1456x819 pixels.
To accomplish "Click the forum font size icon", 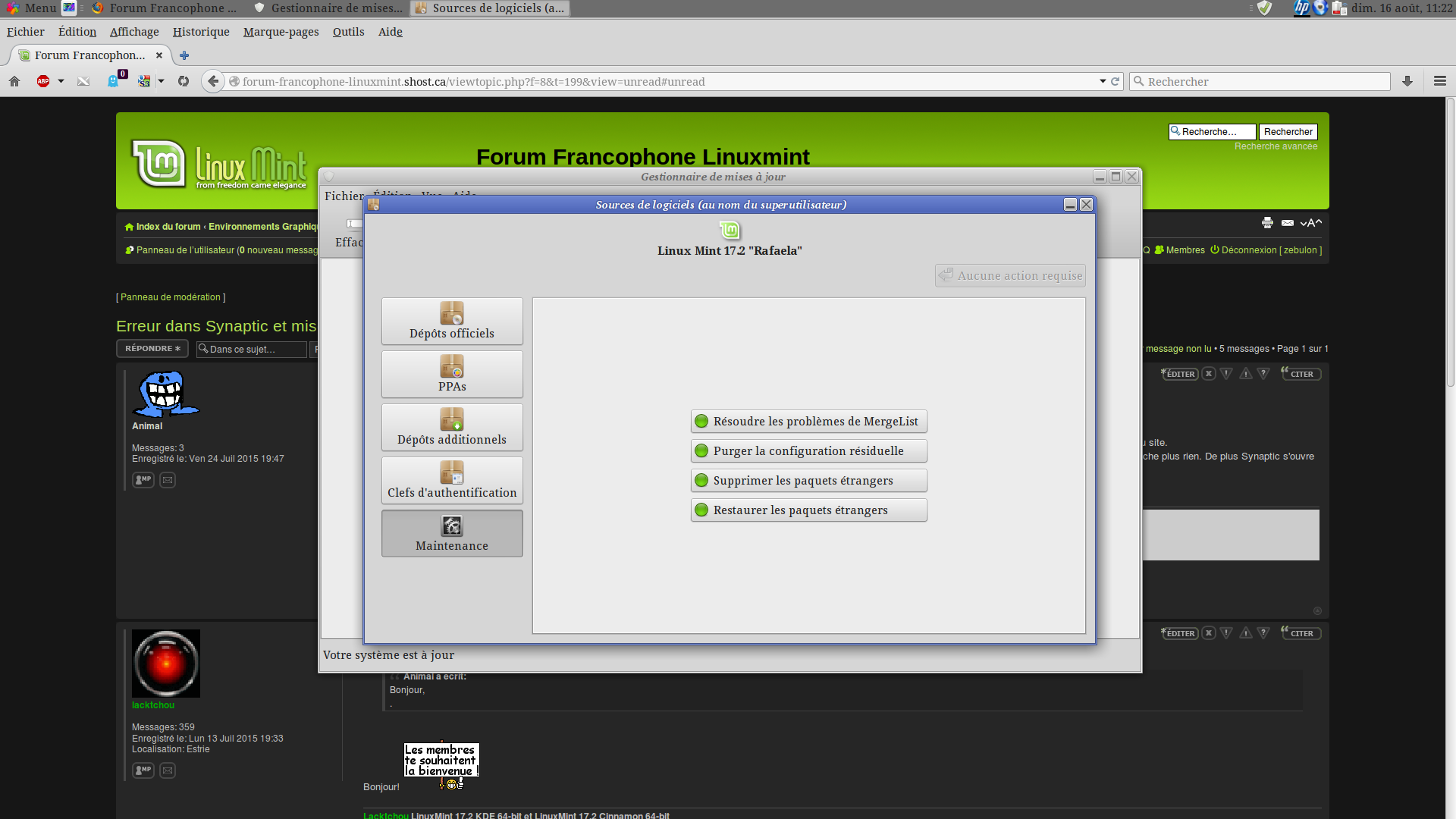I will click(1311, 223).
